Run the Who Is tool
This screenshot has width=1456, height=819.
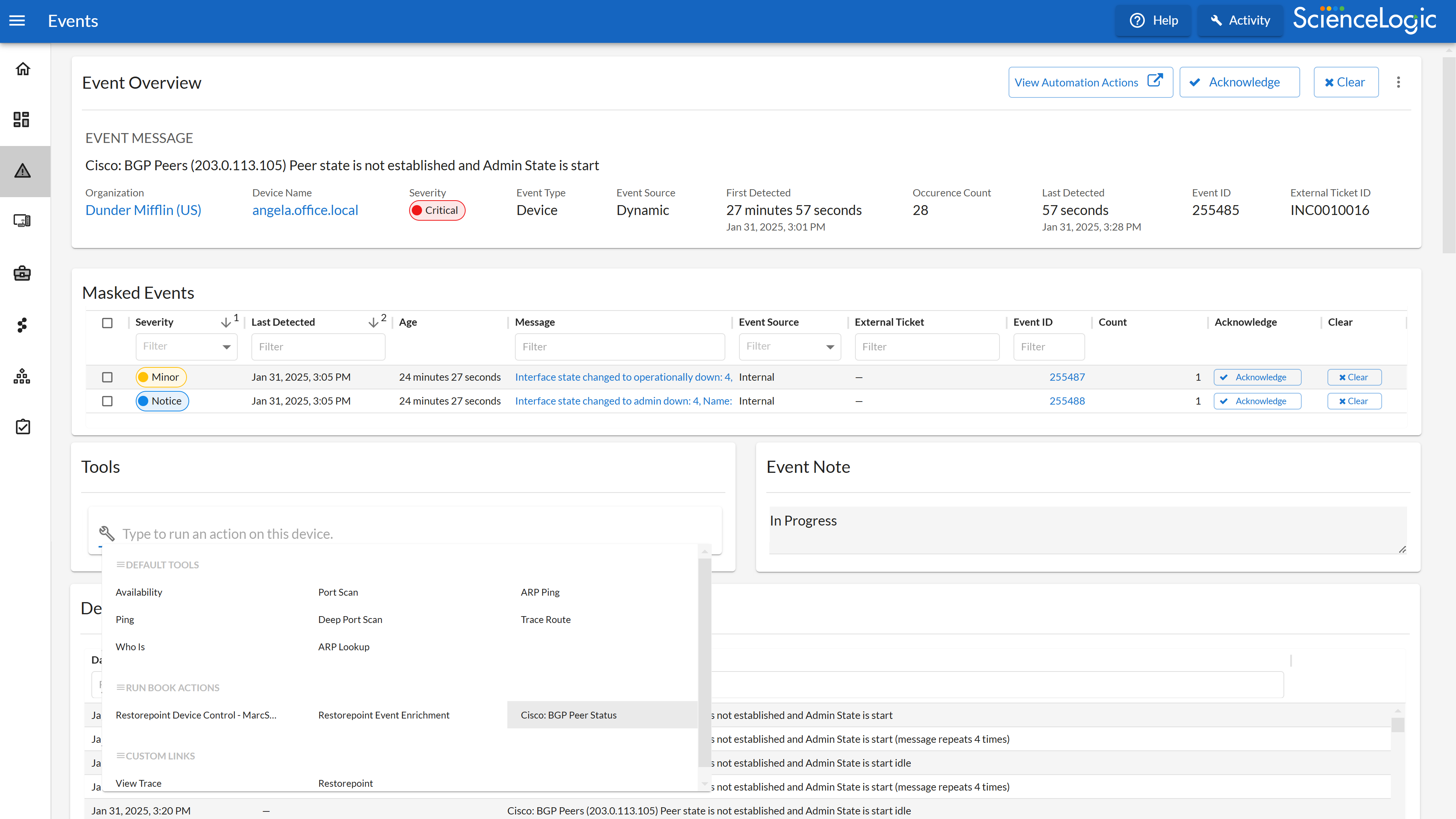130,646
